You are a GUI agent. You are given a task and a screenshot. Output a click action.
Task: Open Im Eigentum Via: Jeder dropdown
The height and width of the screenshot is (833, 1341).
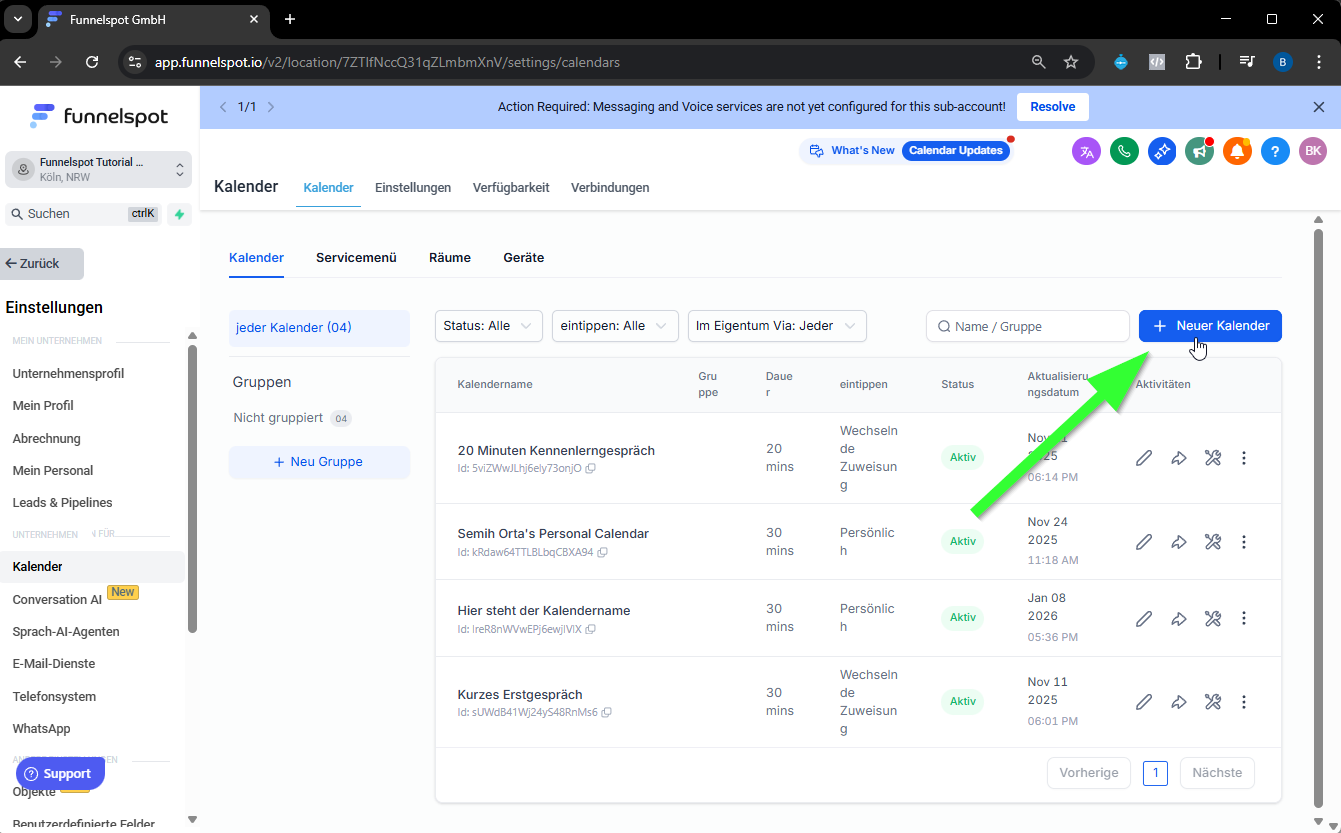[776, 326]
